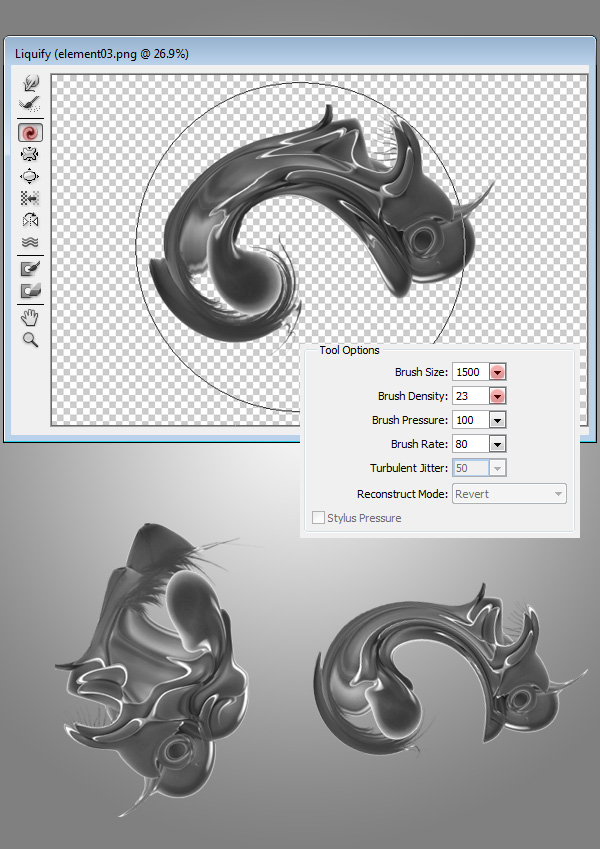600x849 pixels.
Task: Open the Brush Size dropdown arrow
Action: pyautogui.click(x=497, y=372)
